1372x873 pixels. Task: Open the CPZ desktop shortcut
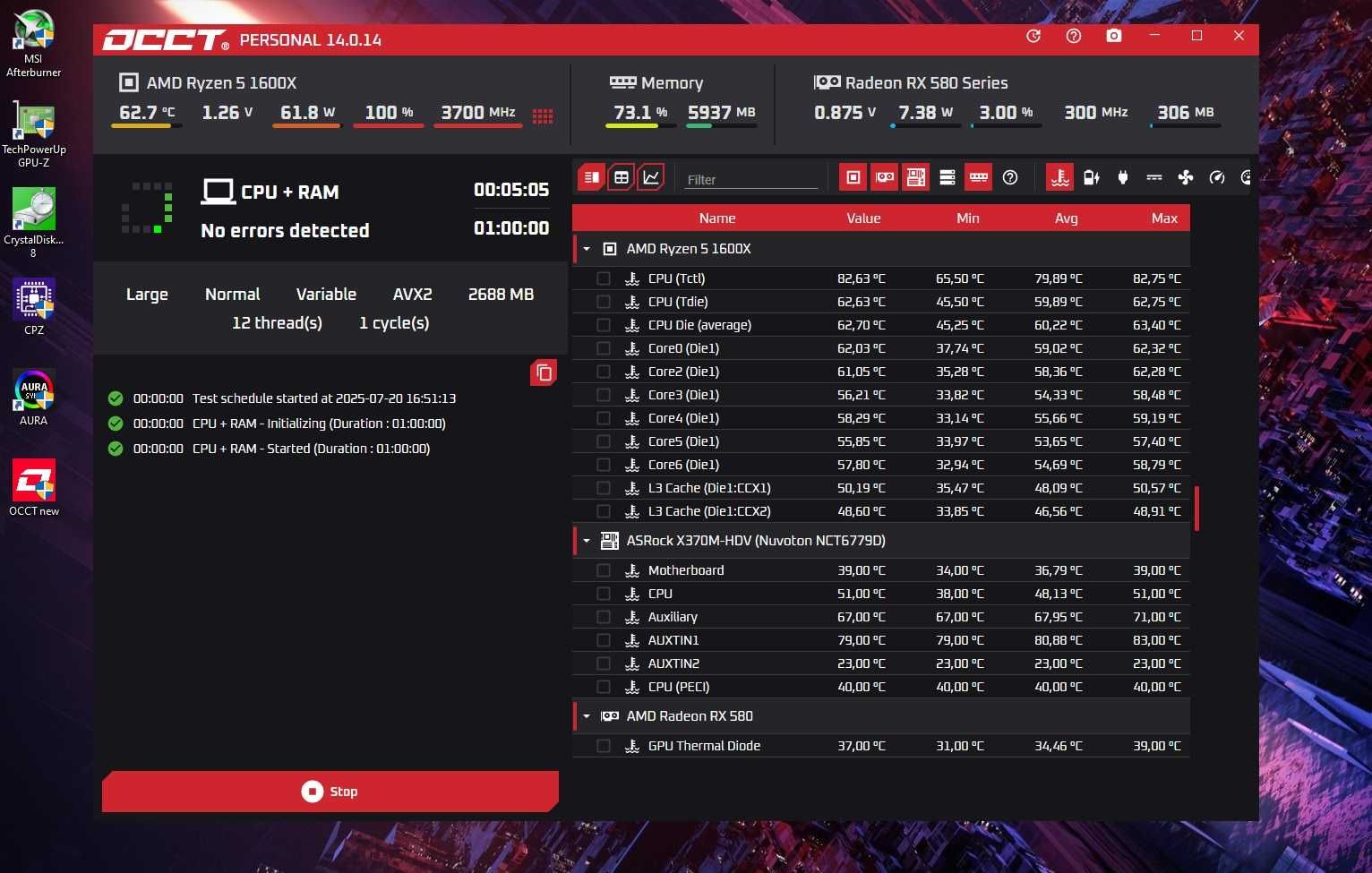(33, 306)
